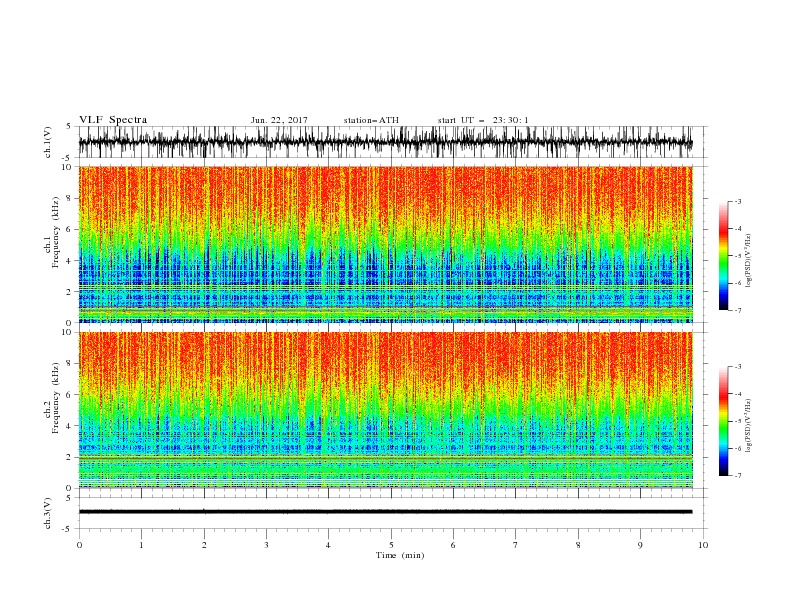Click the ch.2 spectrogram color scale bar

[x=723, y=421]
